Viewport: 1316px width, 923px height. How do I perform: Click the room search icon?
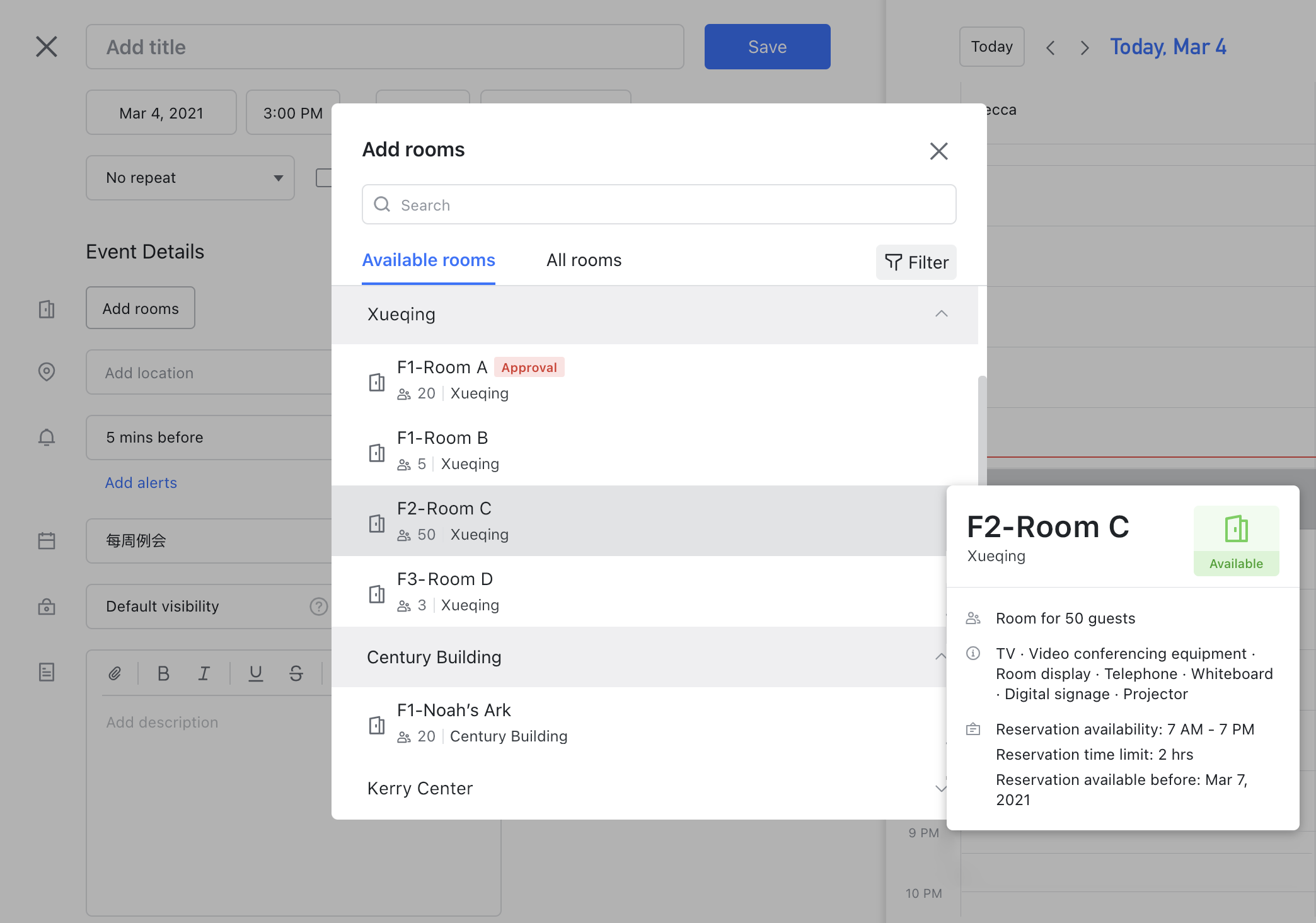coord(383,204)
